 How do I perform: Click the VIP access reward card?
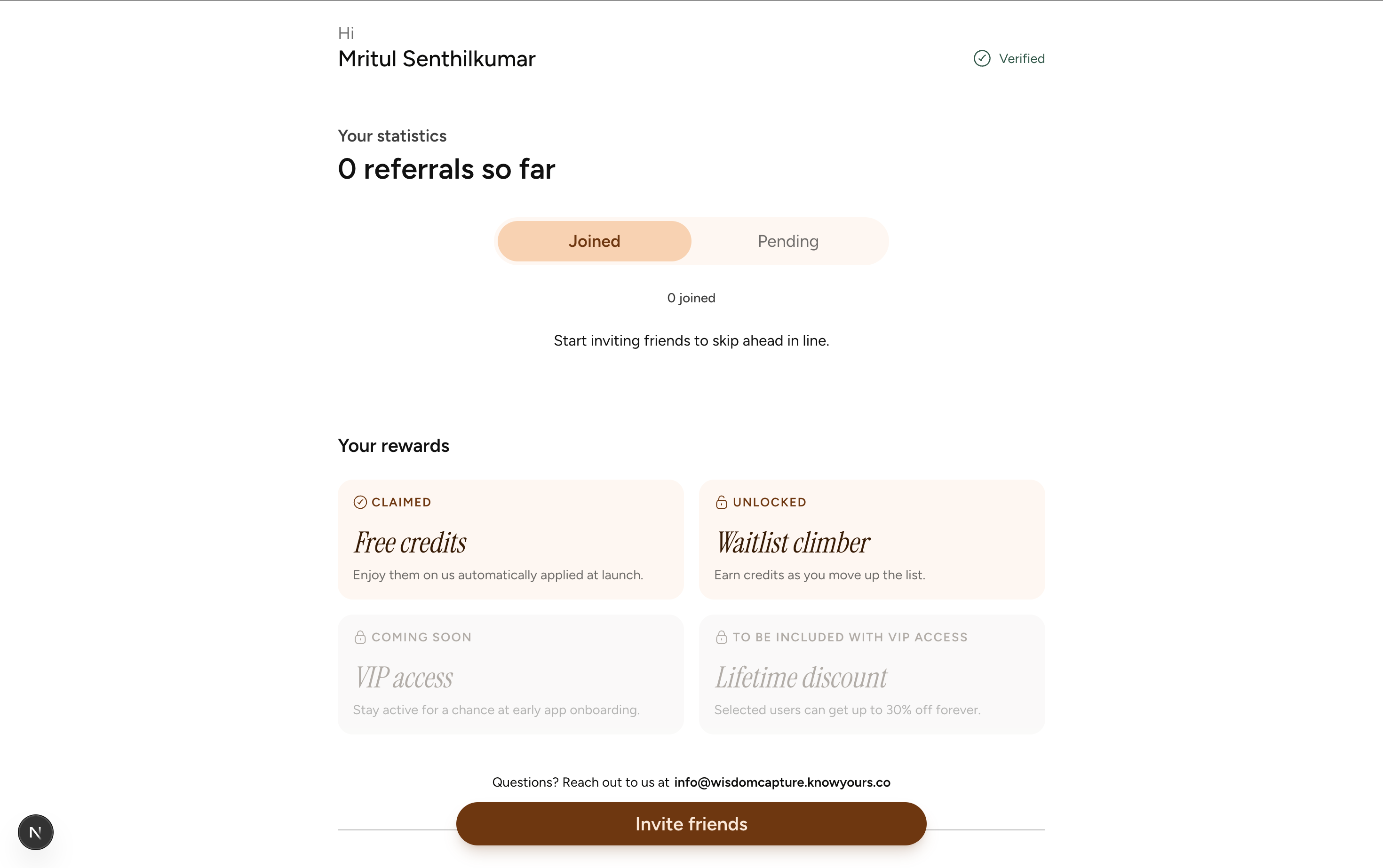[510, 675]
